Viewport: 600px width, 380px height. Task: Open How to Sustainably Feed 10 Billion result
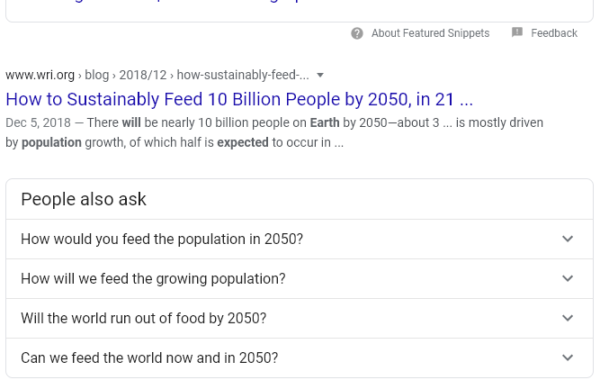[239, 99]
